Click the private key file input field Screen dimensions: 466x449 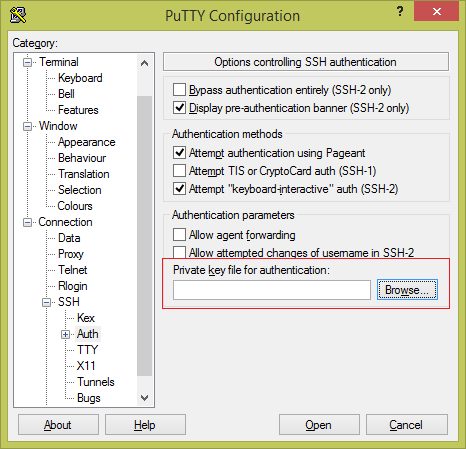(x=272, y=290)
